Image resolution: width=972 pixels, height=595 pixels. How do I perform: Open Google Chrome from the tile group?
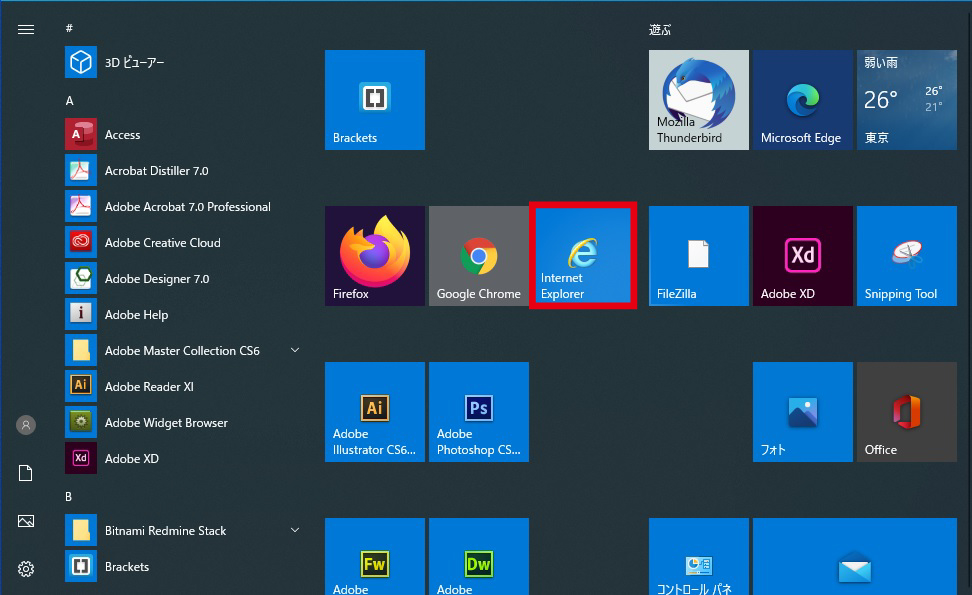tap(478, 255)
